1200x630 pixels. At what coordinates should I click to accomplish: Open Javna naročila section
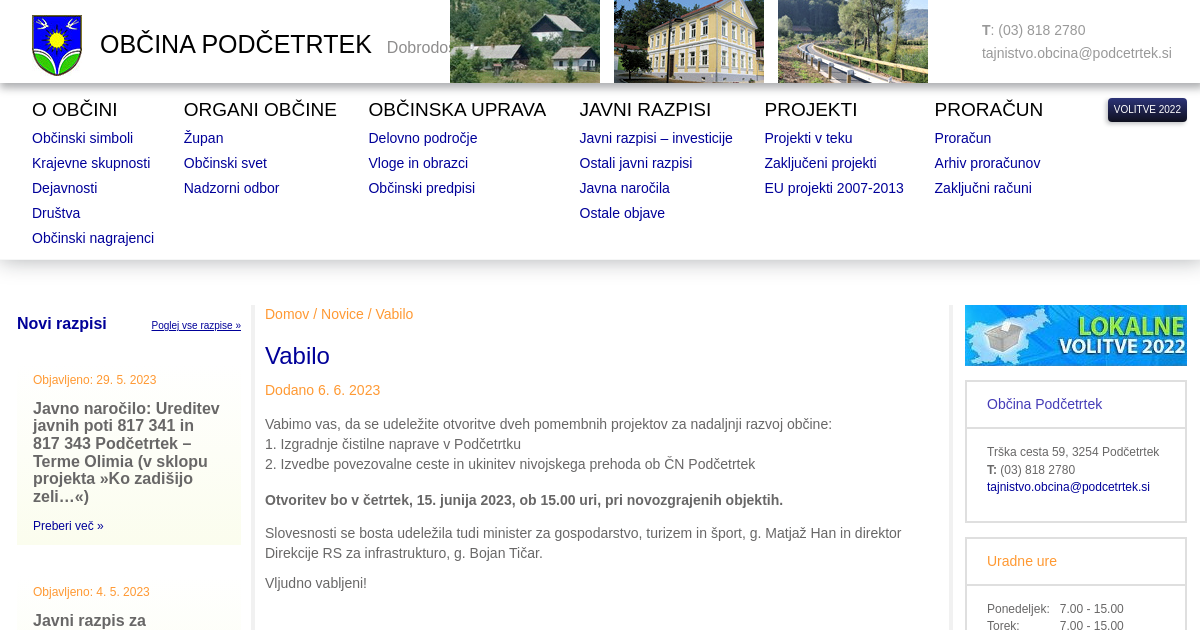tap(624, 188)
